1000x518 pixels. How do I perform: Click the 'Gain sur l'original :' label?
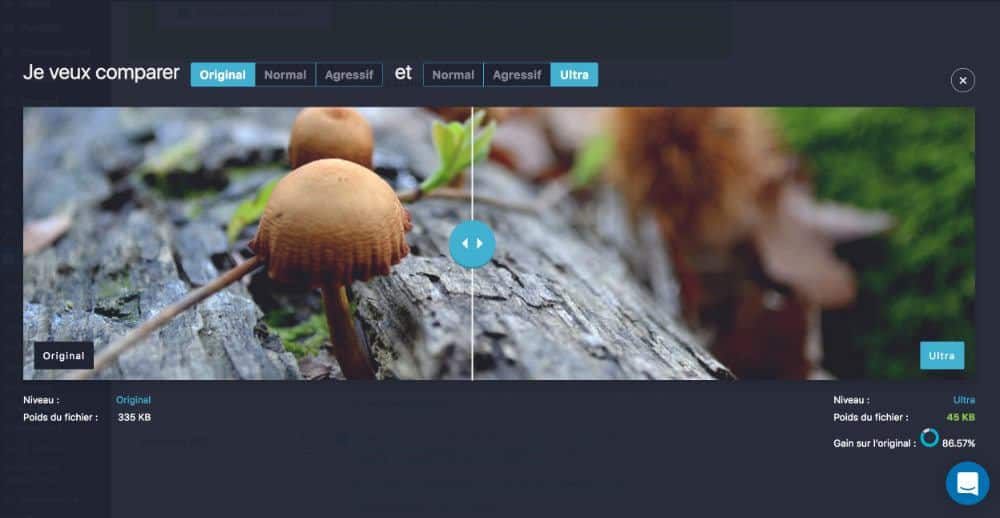click(874, 443)
